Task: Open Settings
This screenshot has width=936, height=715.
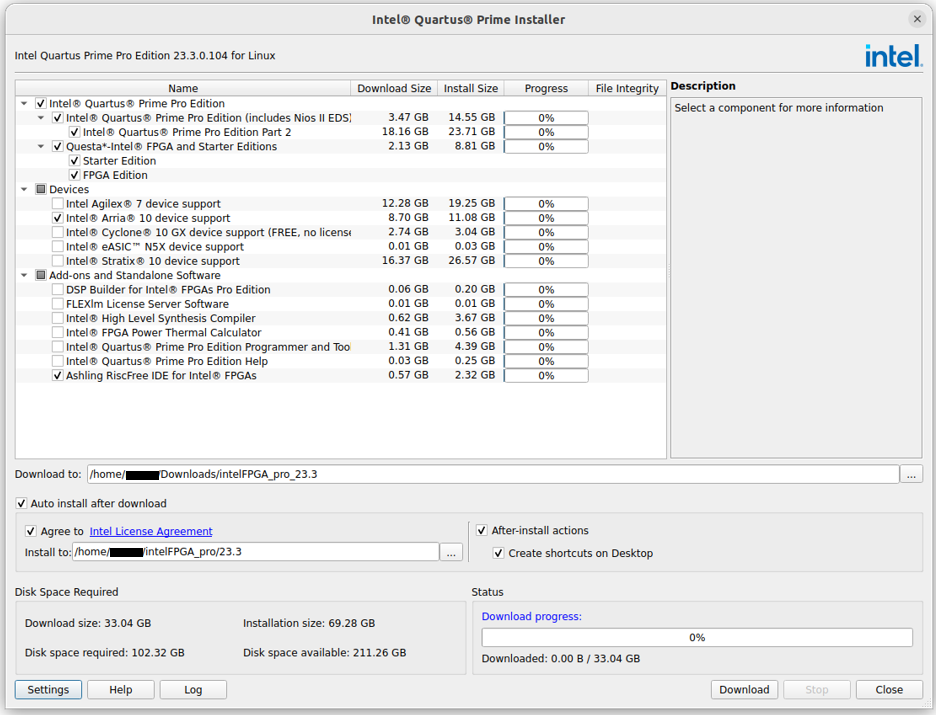Action: 48,689
